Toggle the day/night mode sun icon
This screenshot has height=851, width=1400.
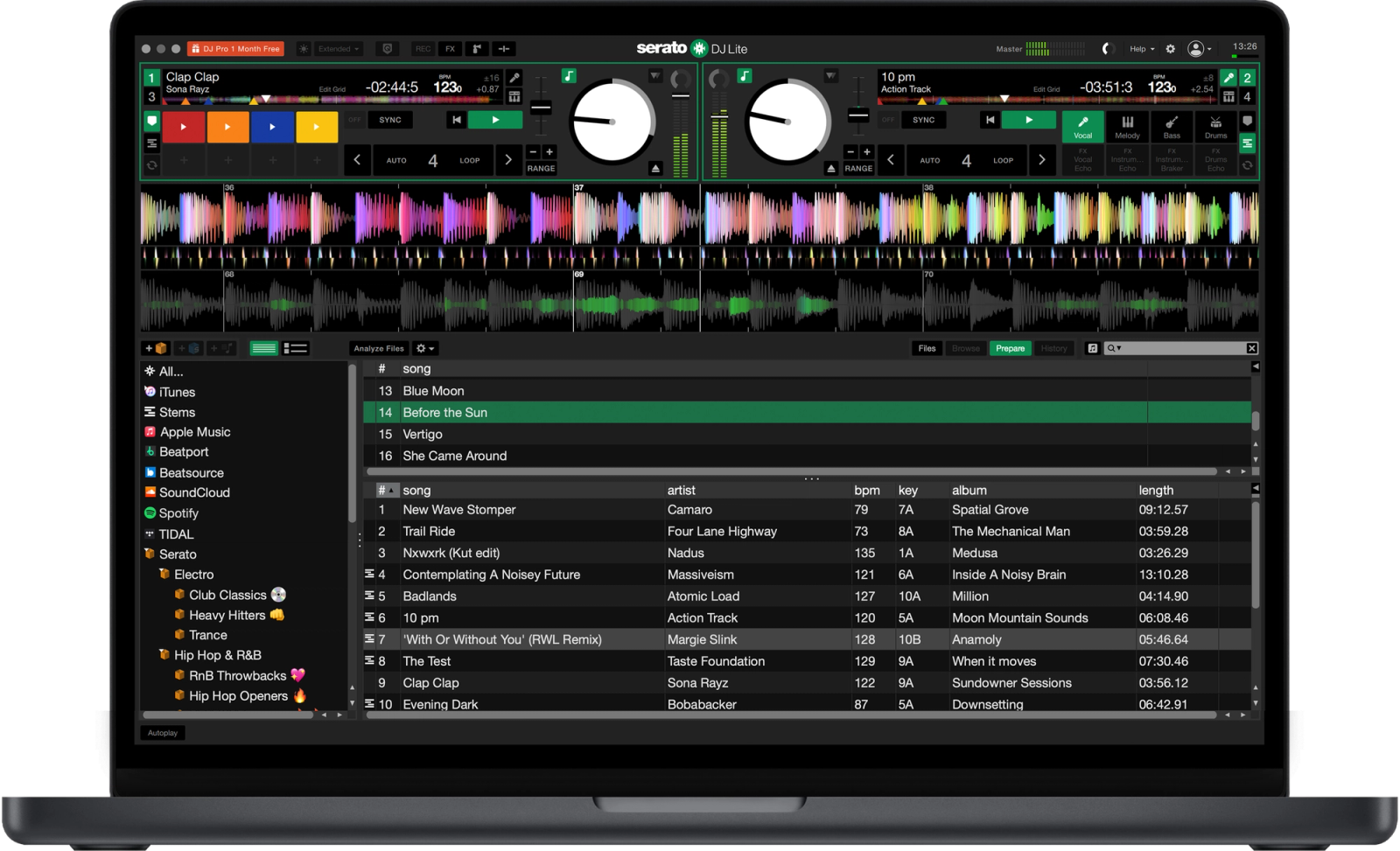[x=304, y=49]
